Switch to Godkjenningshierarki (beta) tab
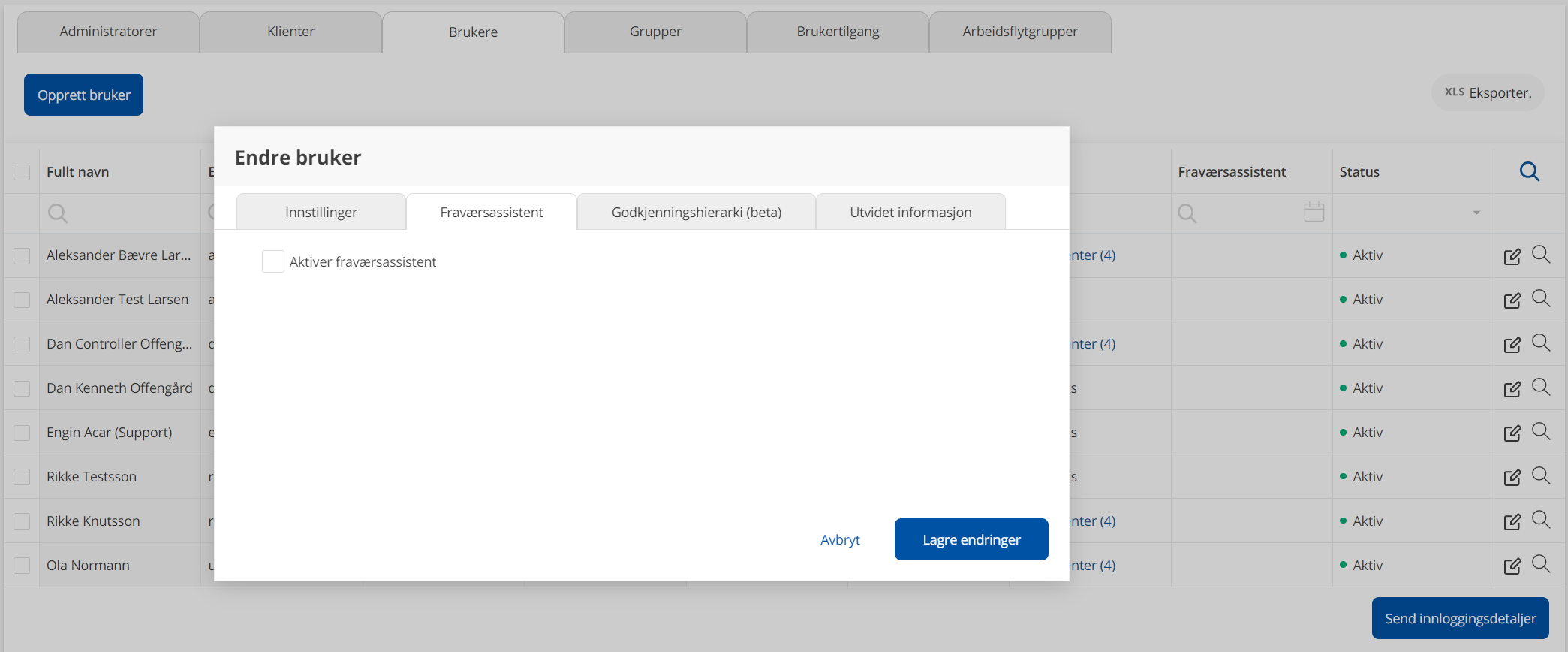Screen dimensions: 1568x652 point(696,213)
